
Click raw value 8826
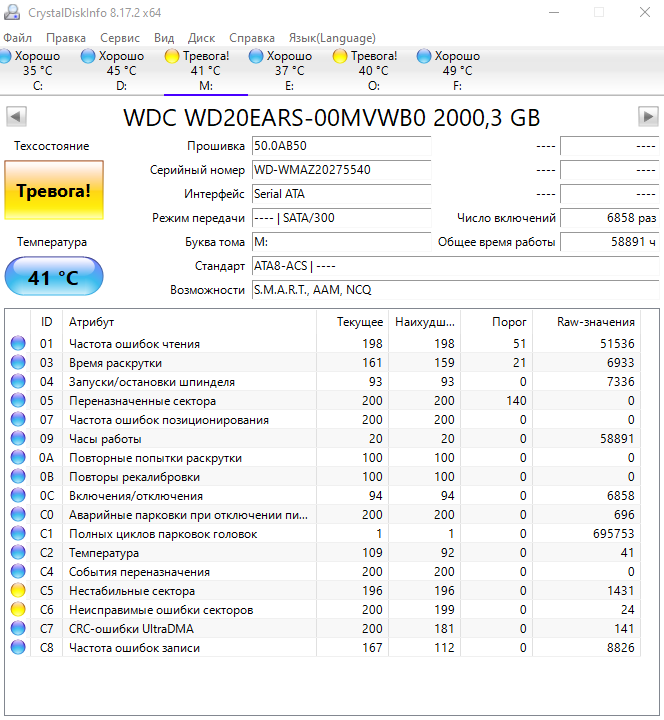pos(620,647)
